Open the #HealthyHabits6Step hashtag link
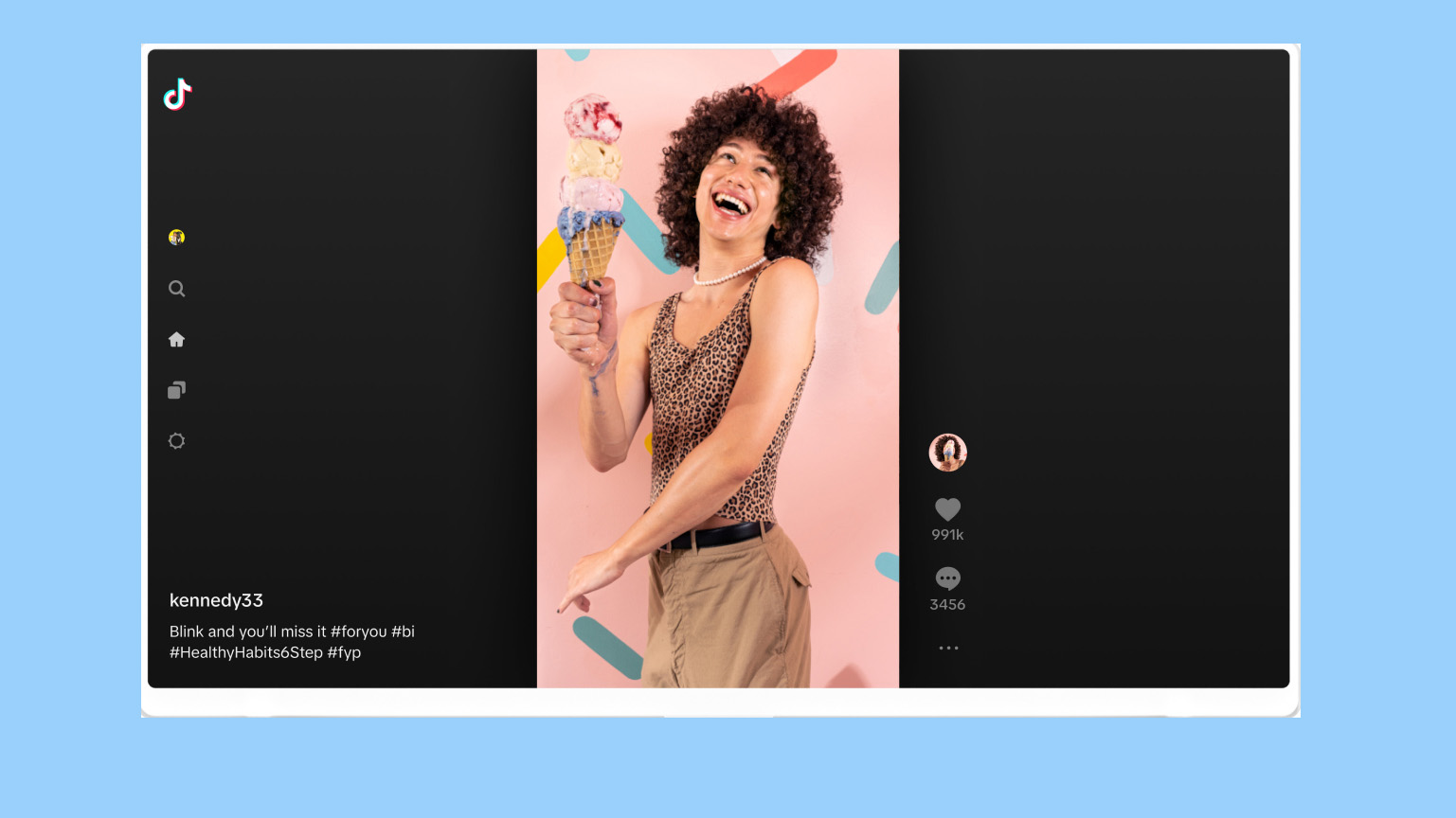 tap(244, 652)
